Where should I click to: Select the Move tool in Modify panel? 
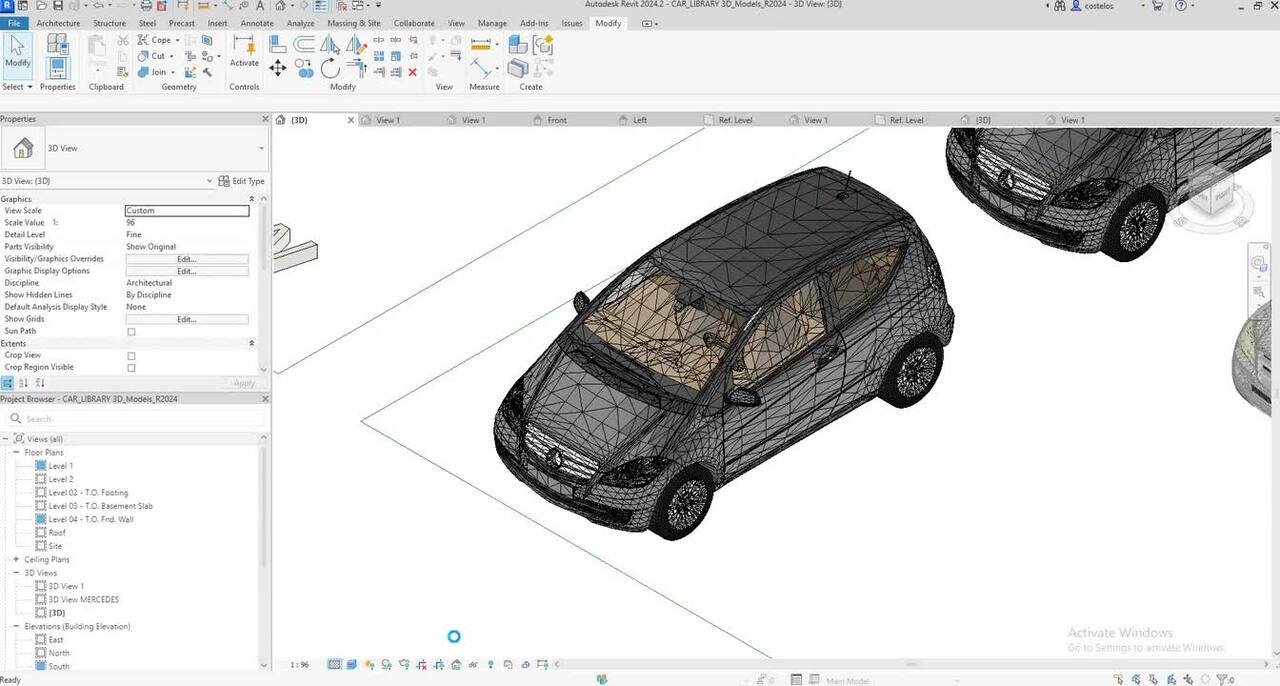tap(278, 68)
